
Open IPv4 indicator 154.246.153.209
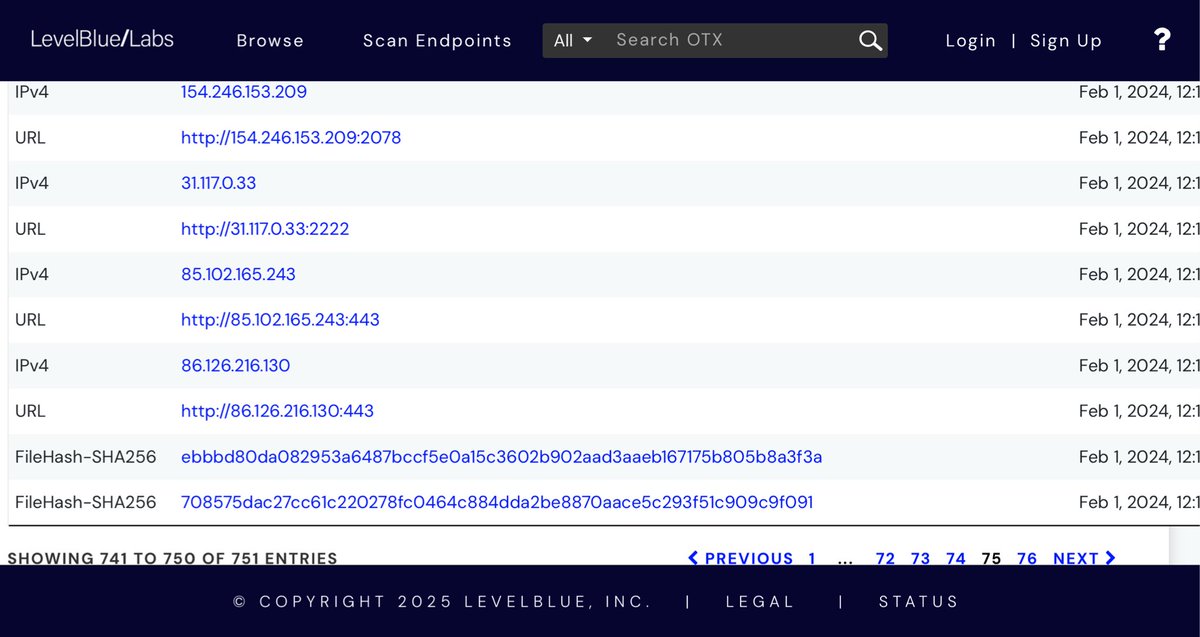tap(244, 92)
